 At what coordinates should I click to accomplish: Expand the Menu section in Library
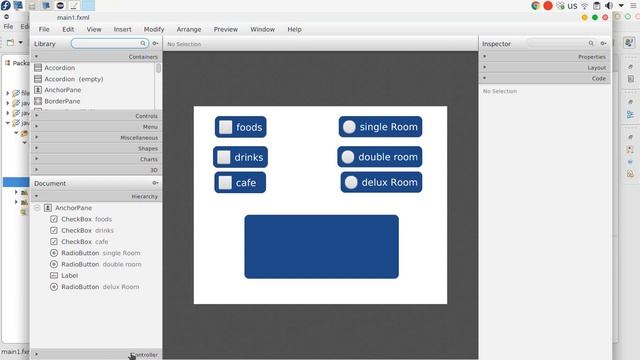coord(96,127)
